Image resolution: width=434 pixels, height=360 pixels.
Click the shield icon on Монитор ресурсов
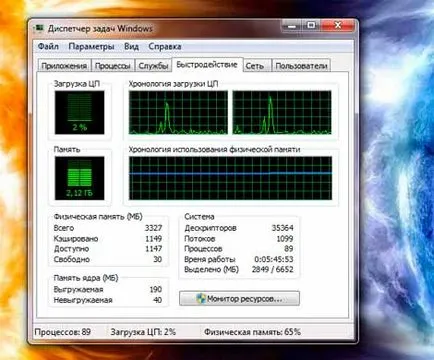tap(201, 298)
